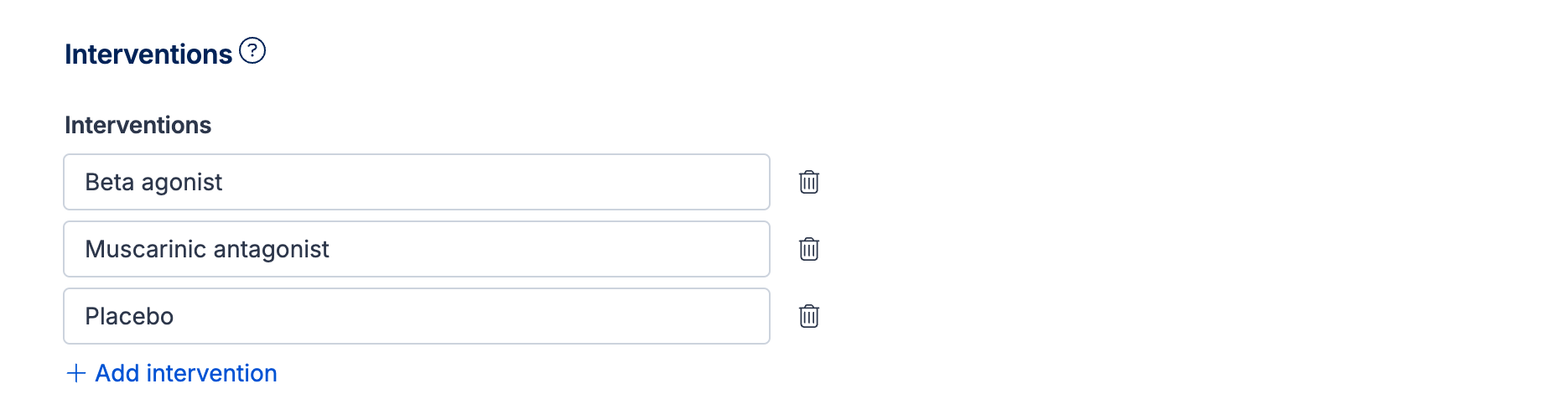The height and width of the screenshot is (420, 1568).
Task: Click the Interventions field group label
Action: [x=138, y=125]
